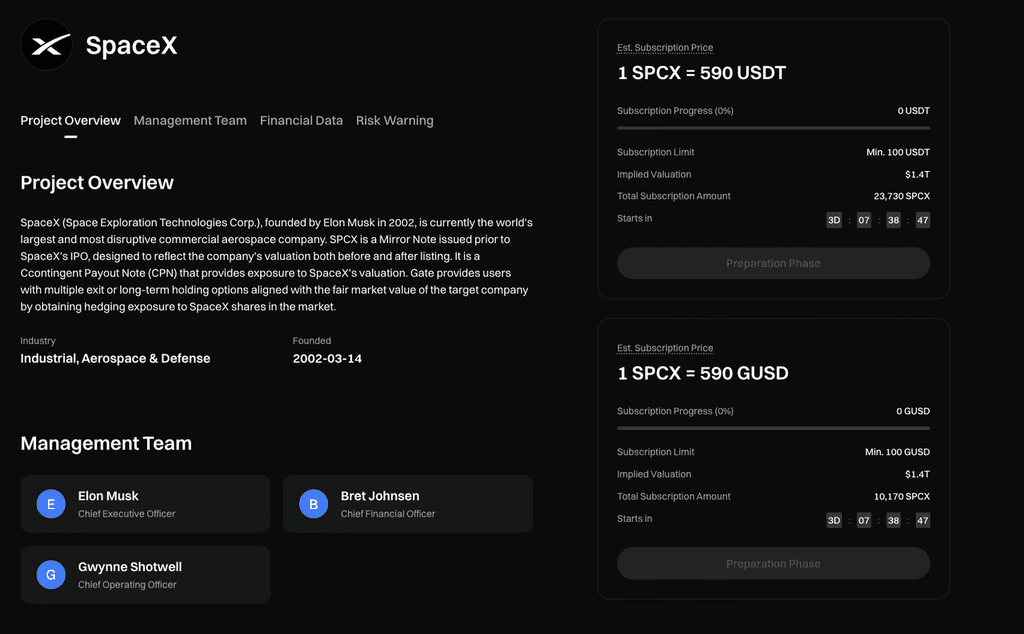Click Elon Musk's avatar icon

click(51, 504)
